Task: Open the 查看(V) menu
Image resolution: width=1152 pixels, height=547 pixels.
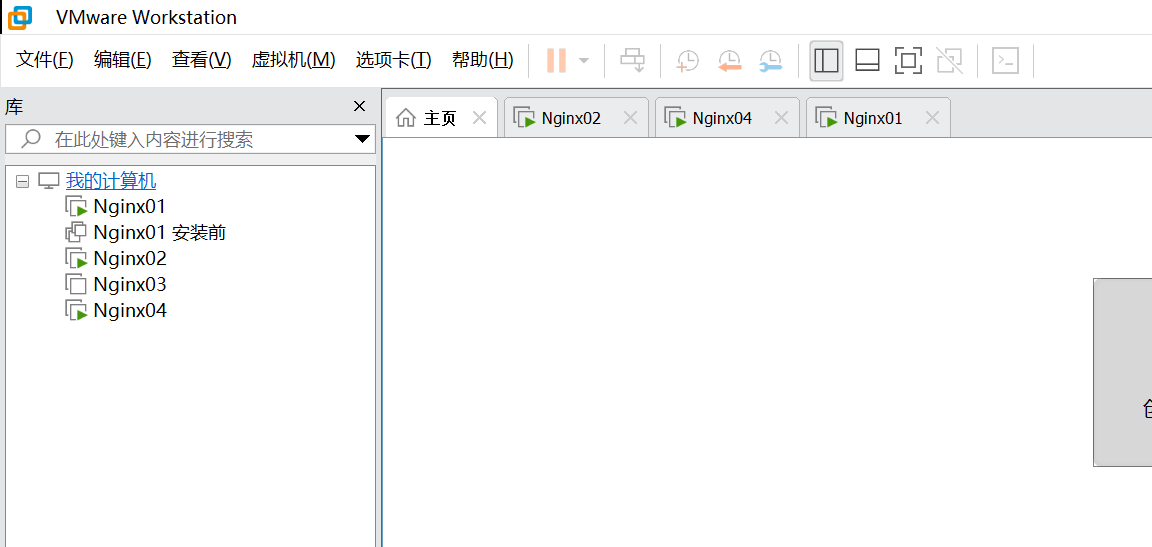Action: tap(201, 59)
